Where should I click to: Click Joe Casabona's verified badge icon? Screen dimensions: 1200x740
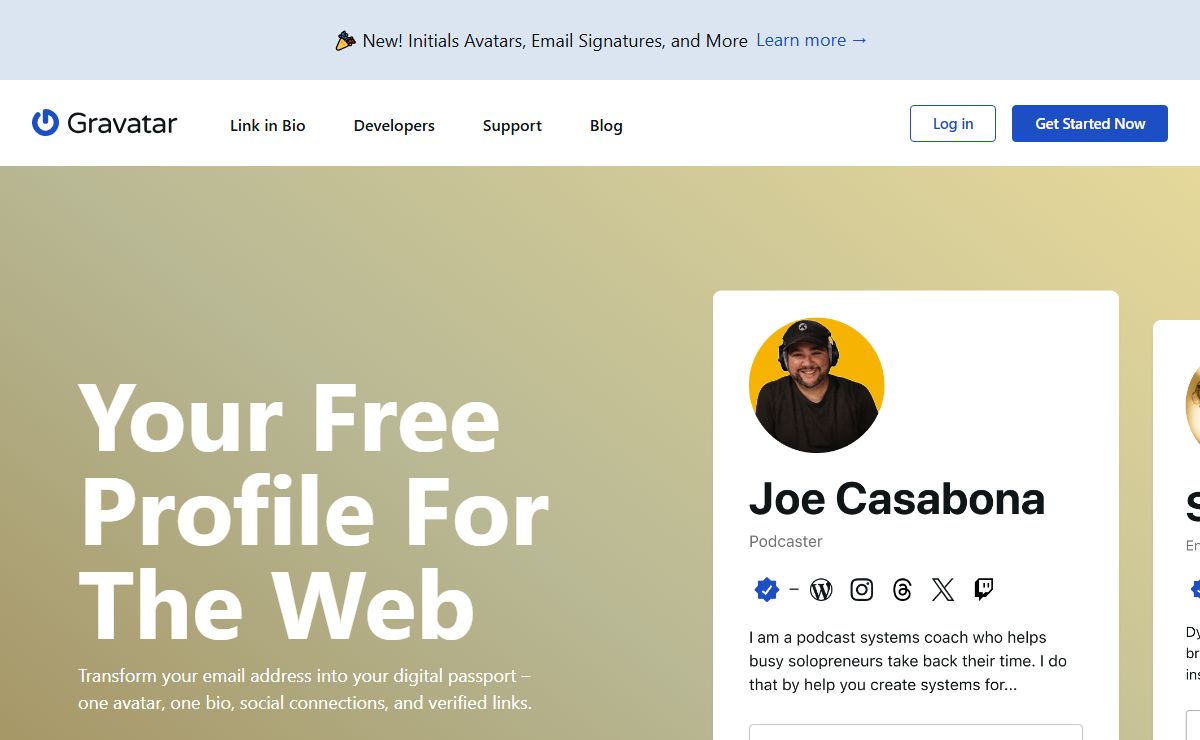[x=767, y=590]
